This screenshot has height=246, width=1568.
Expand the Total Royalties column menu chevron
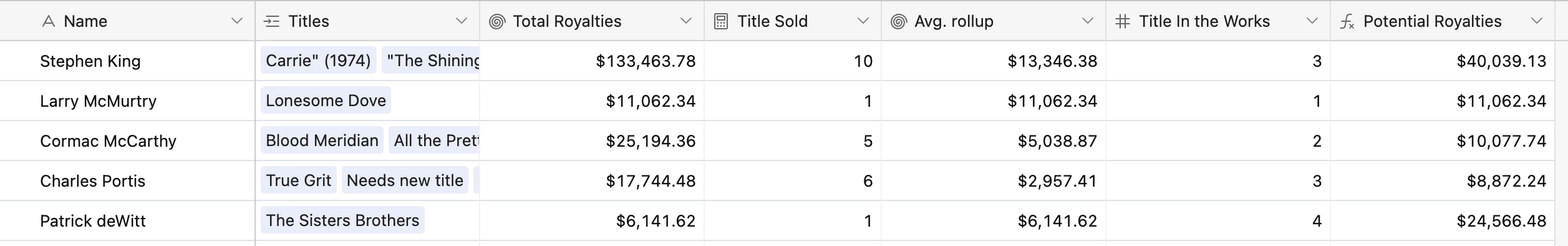pos(686,21)
